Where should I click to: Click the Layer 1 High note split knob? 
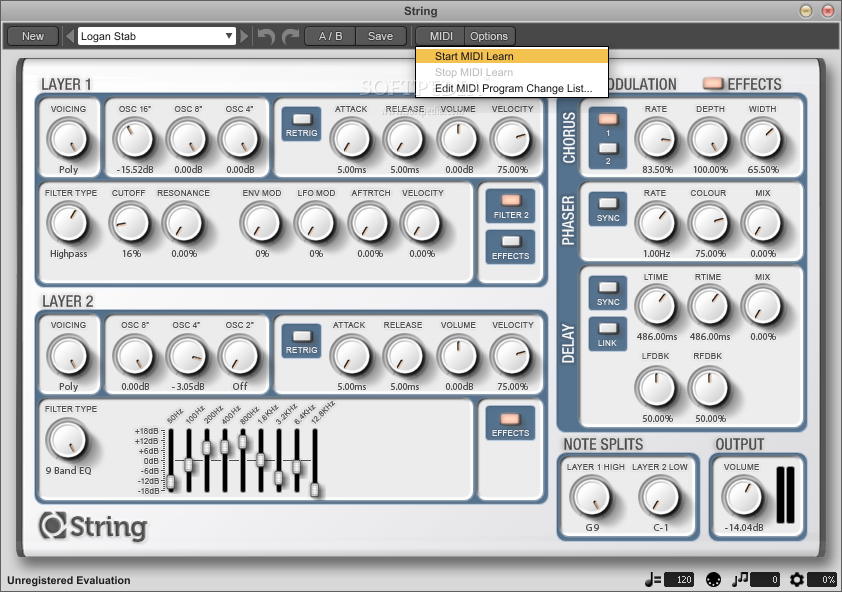(592, 497)
